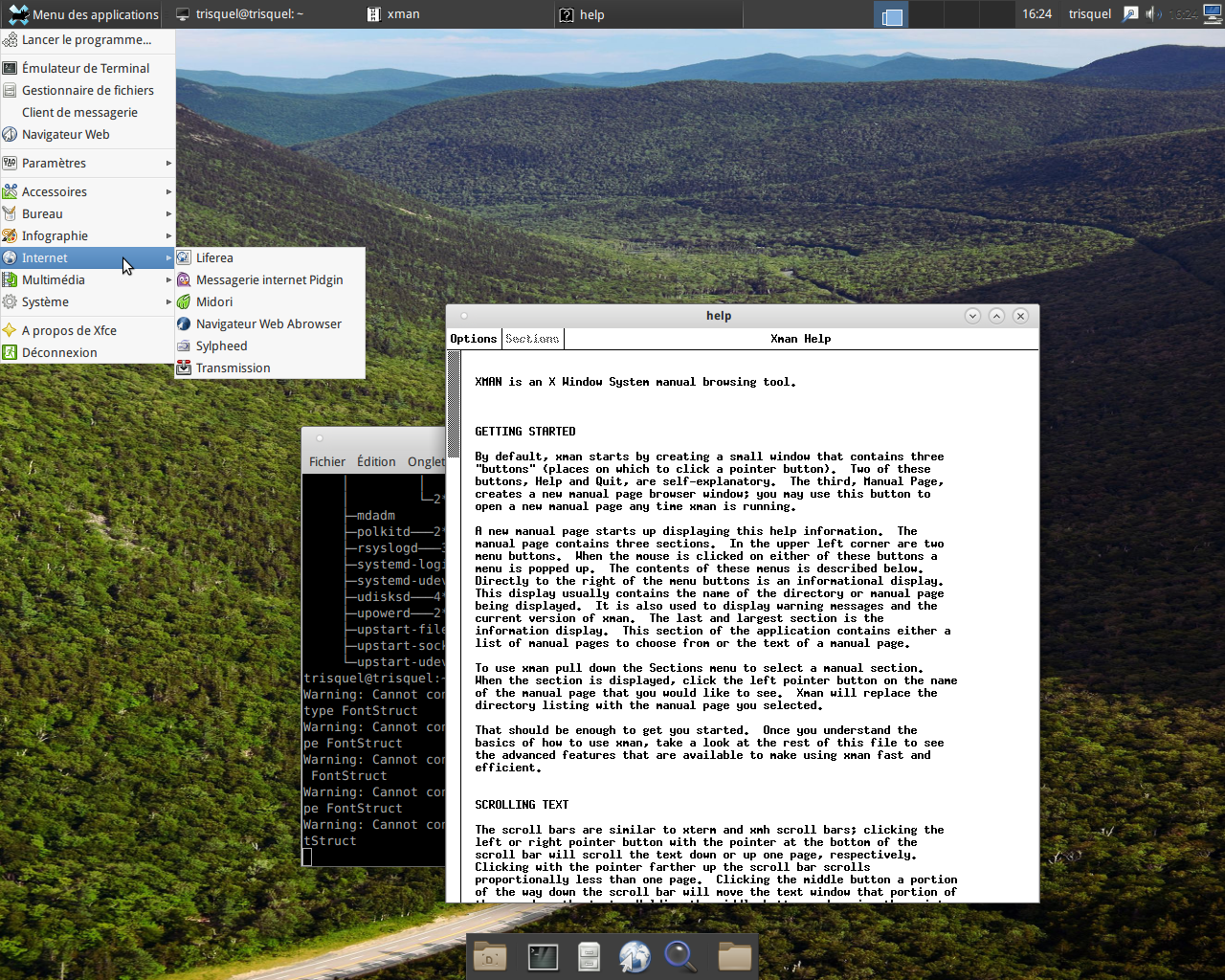Click the 16:24 panel clock
Viewport: 1225px width, 980px height.
[x=1036, y=14]
